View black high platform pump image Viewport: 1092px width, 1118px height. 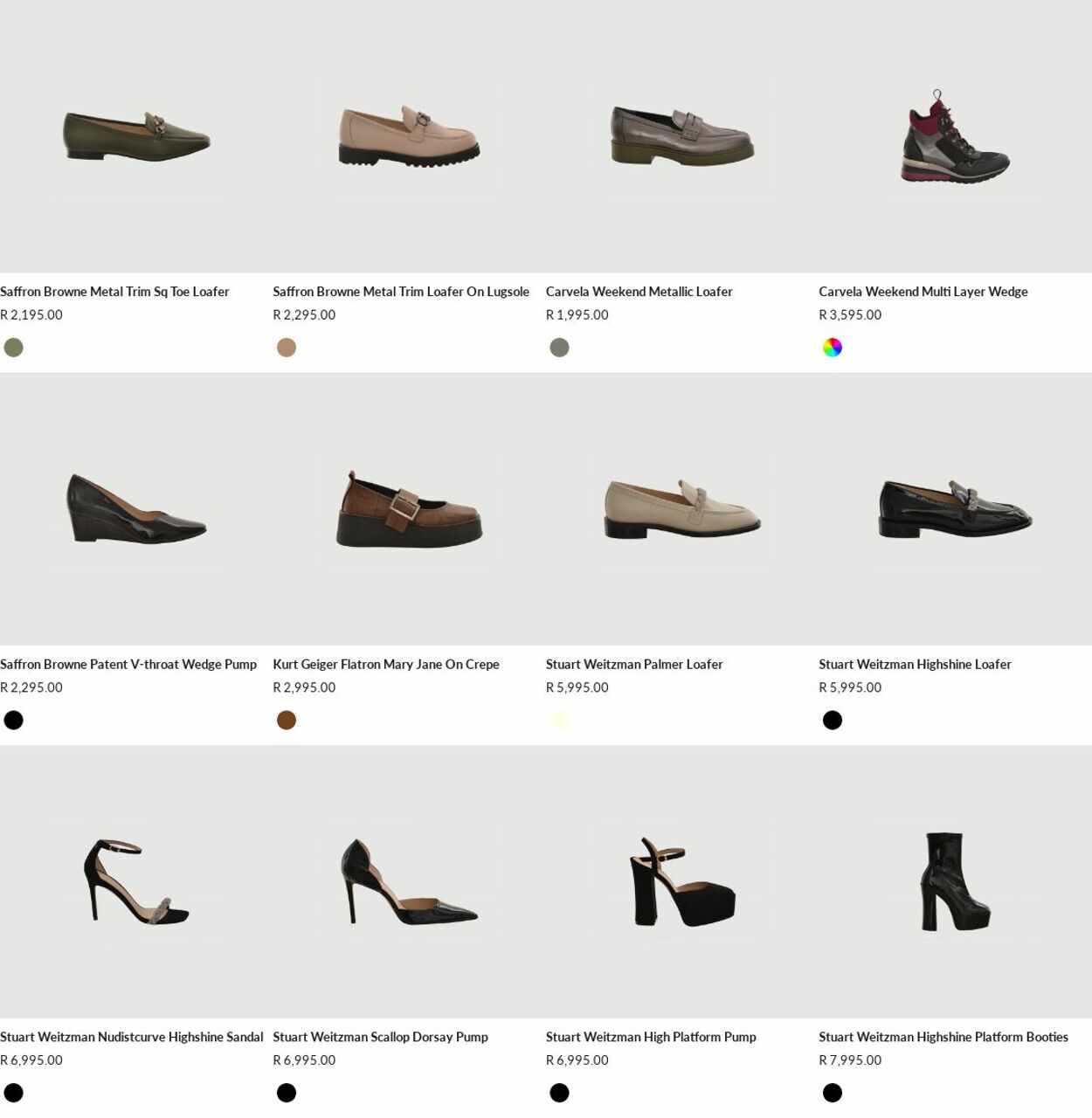(682, 882)
